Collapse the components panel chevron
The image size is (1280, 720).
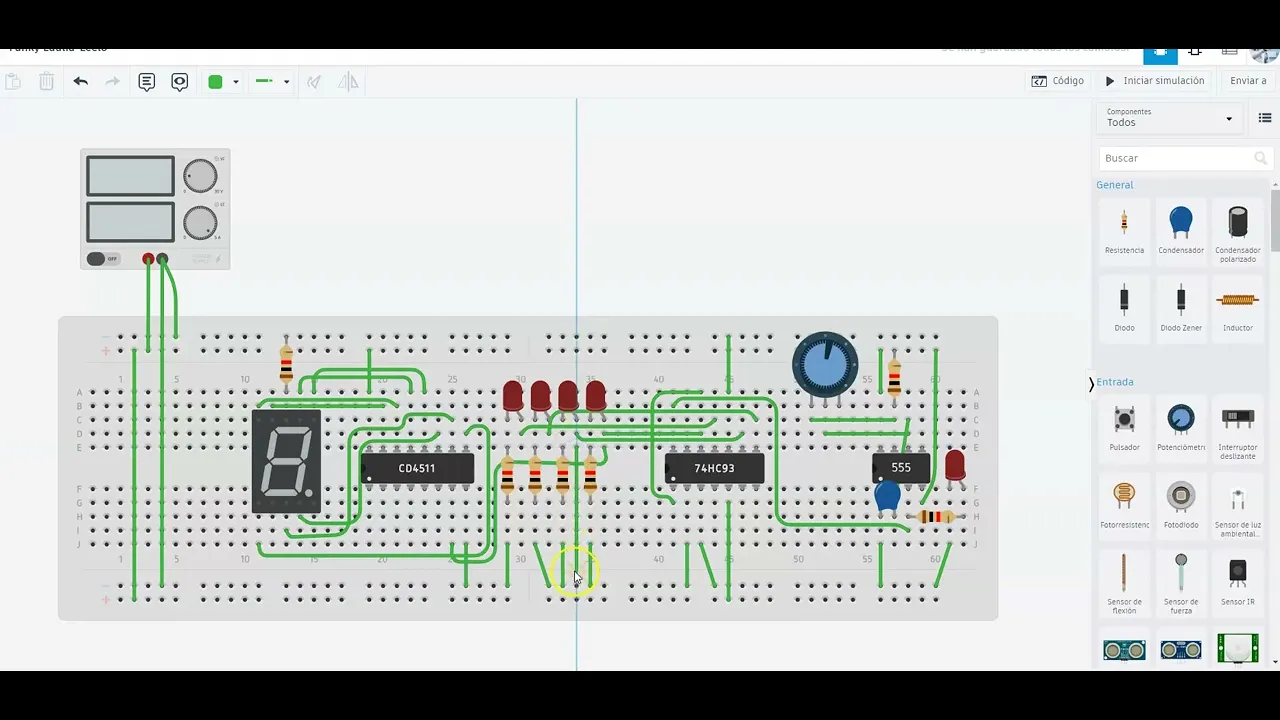(x=1091, y=384)
